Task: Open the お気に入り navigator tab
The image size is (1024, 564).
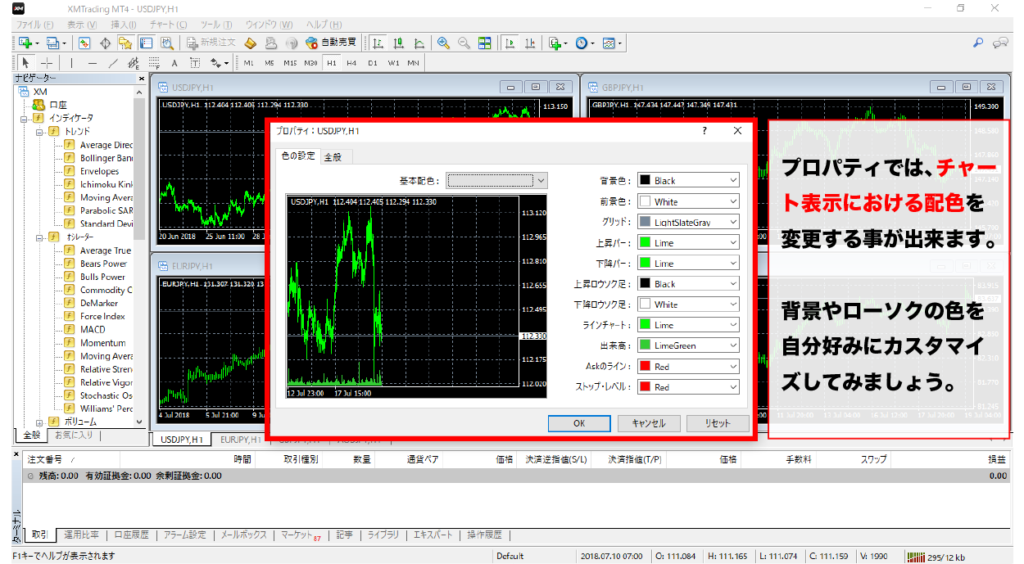Action: pyautogui.click(x=73, y=435)
